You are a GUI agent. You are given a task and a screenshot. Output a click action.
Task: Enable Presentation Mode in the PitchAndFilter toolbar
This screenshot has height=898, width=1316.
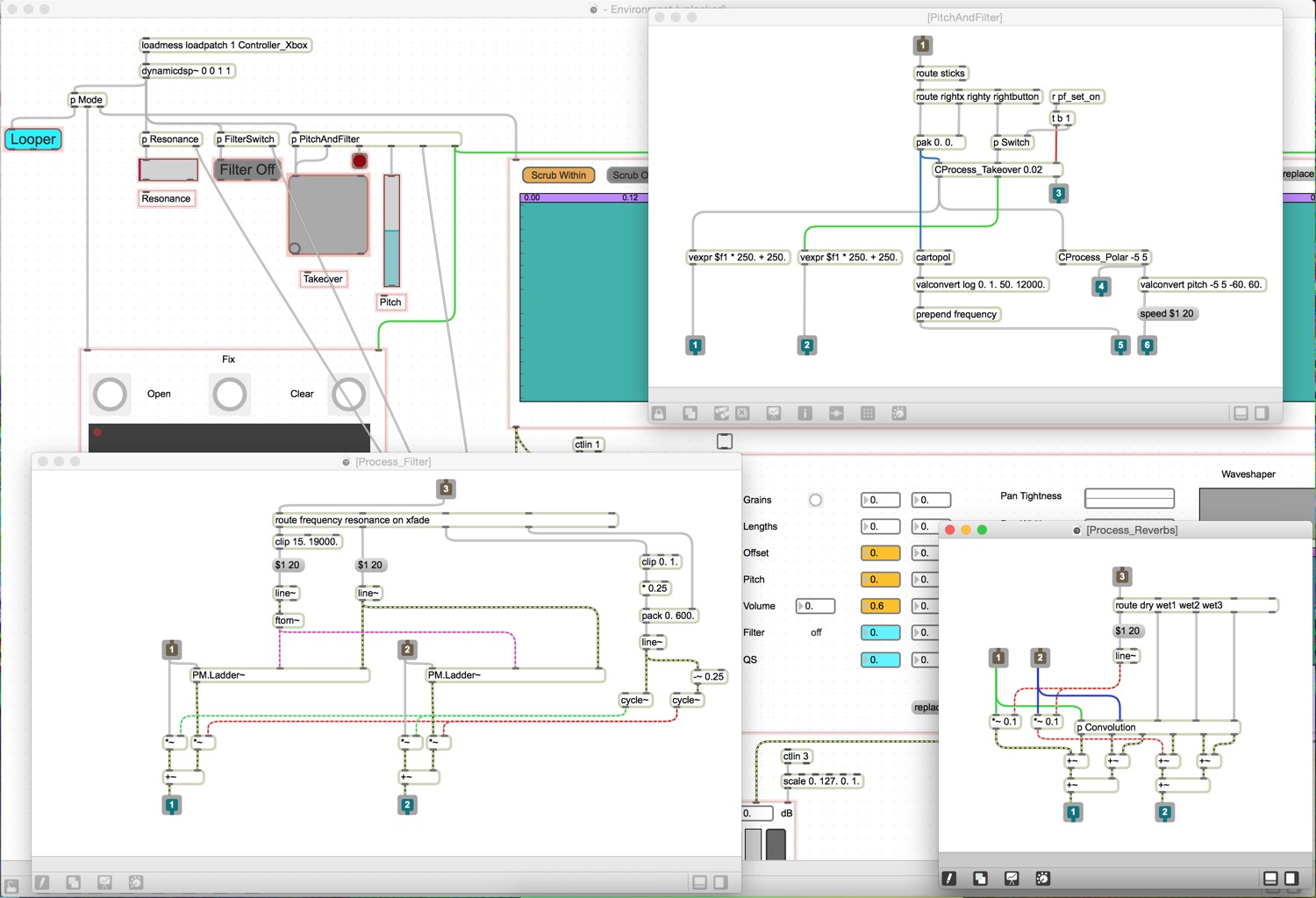[774, 412]
